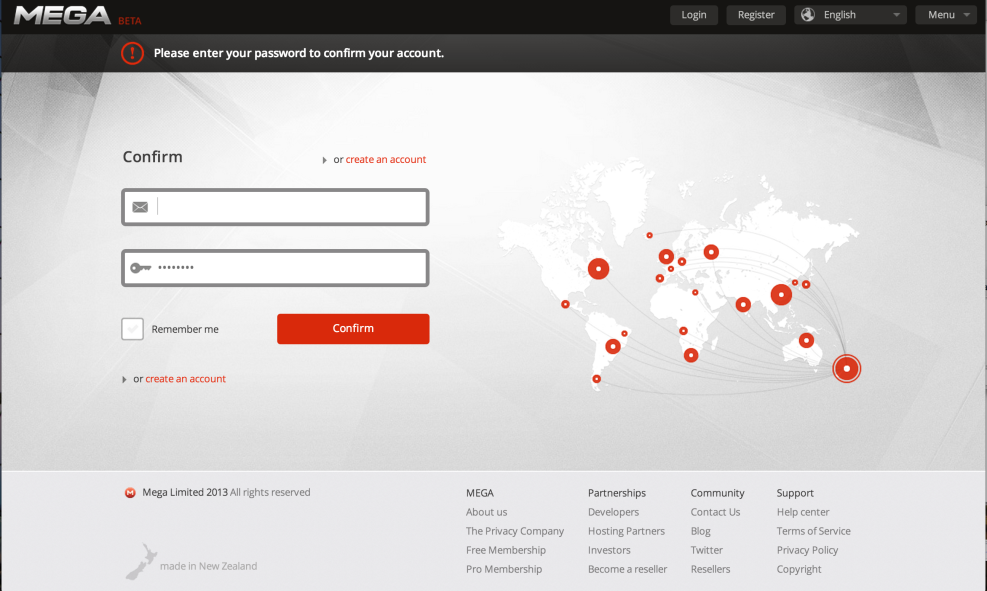Open the create an account link

pos(386,159)
